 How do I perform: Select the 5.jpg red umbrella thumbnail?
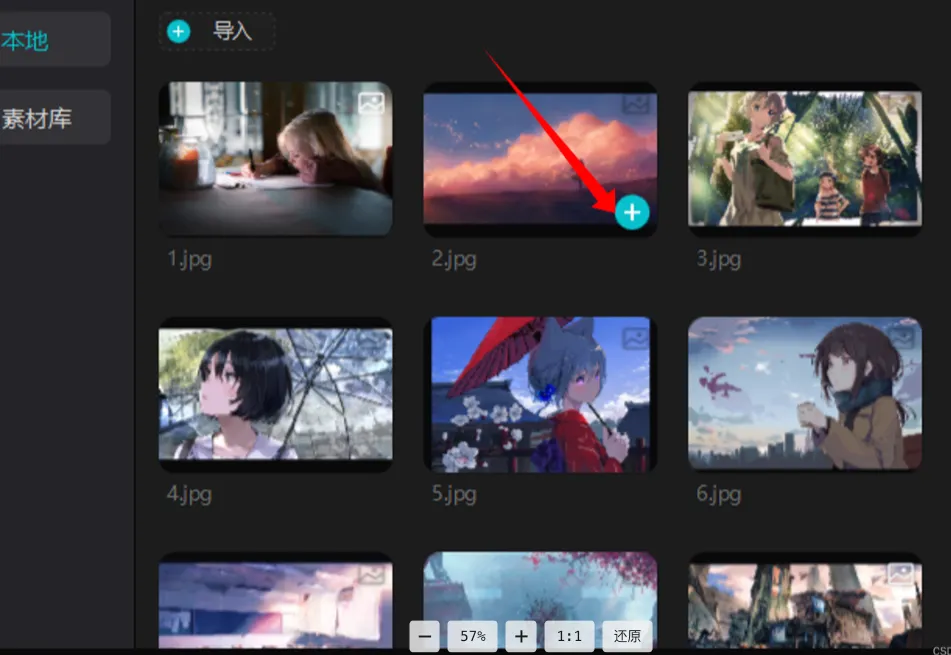(540, 394)
